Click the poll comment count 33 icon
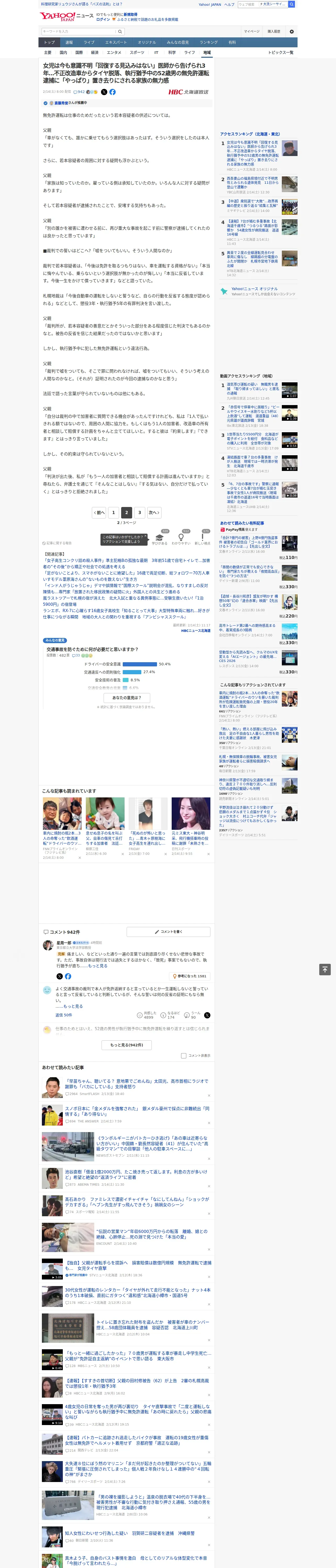This screenshot has width=336, height=1568. coord(76,656)
